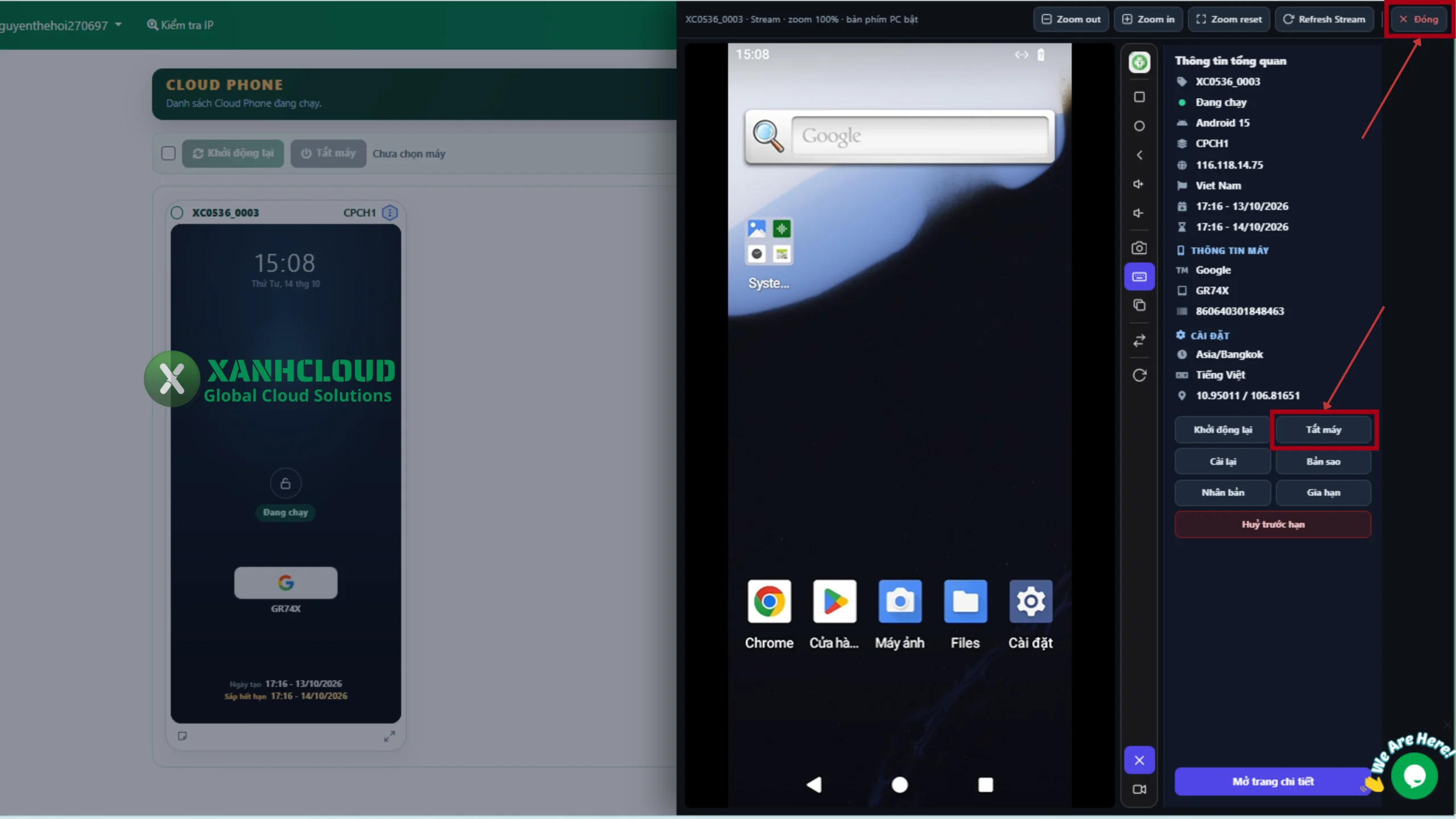Click the green XanhCloud logo icon in sidebar

pyautogui.click(x=1139, y=63)
